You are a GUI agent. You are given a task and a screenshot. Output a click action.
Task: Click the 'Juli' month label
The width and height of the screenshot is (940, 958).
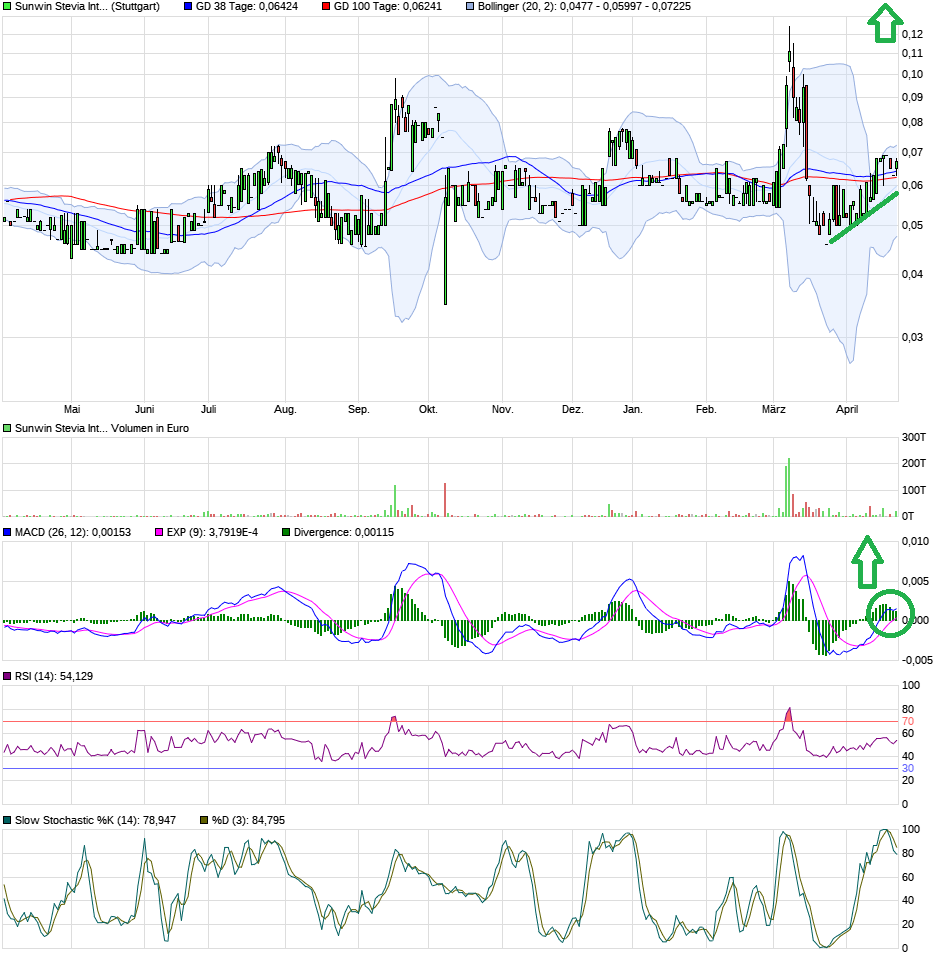point(208,409)
